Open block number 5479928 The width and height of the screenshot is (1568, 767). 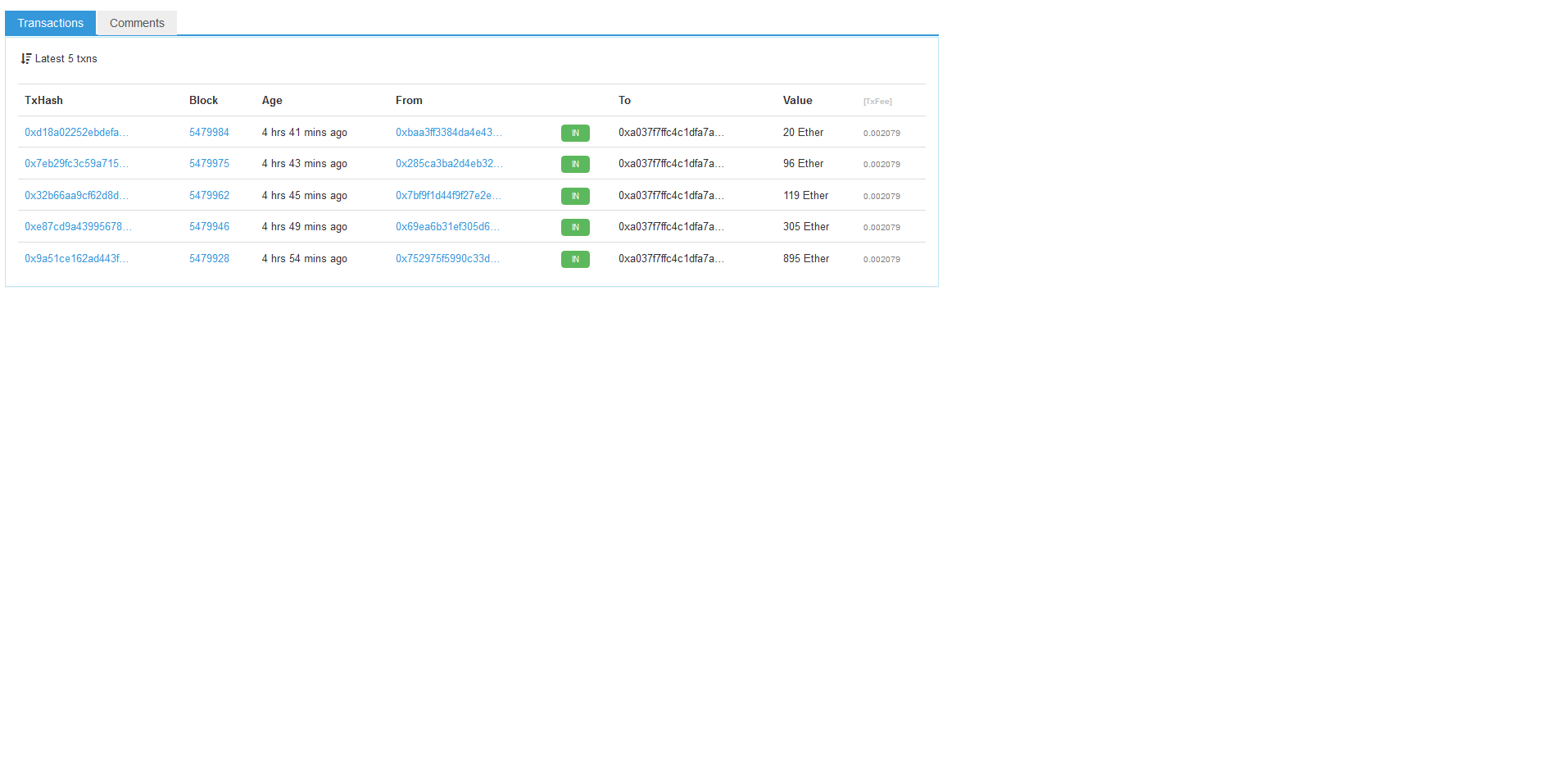(209, 259)
